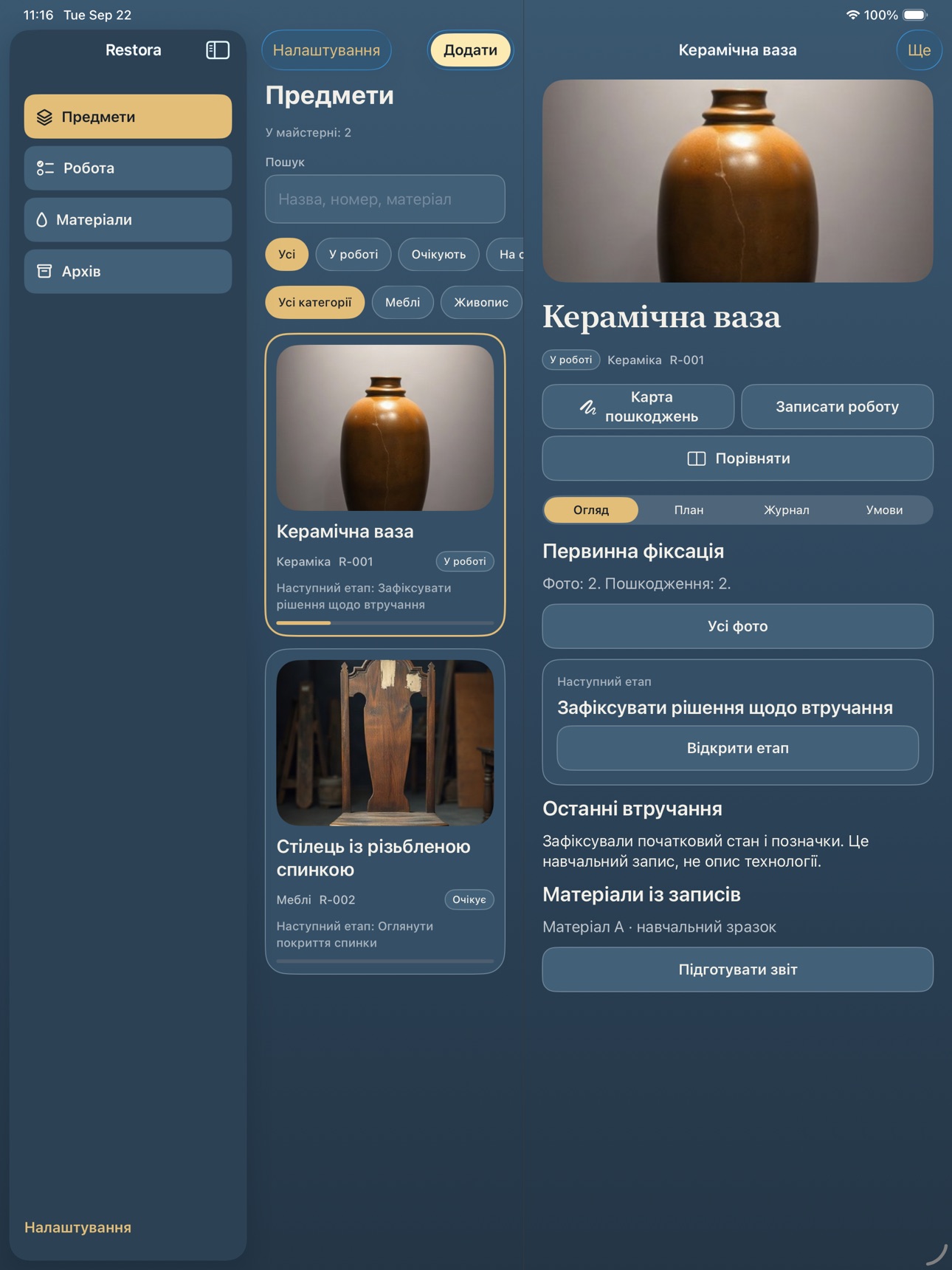Click the У роботі badge in detail header

(x=571, y=360)
